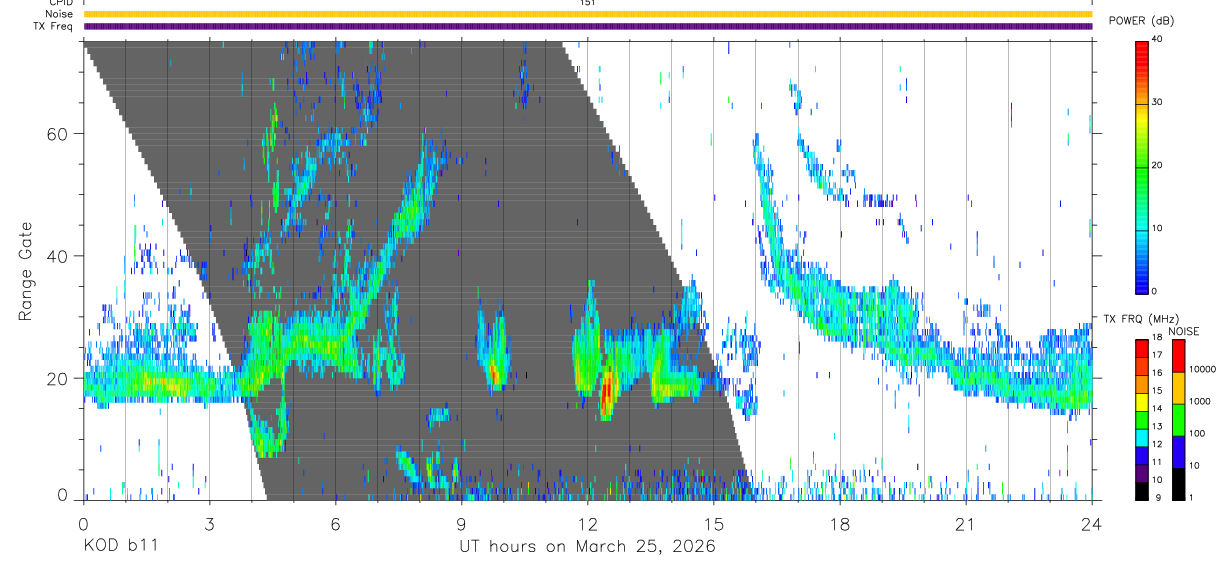Click the "Noise" label above the plot

59,14
